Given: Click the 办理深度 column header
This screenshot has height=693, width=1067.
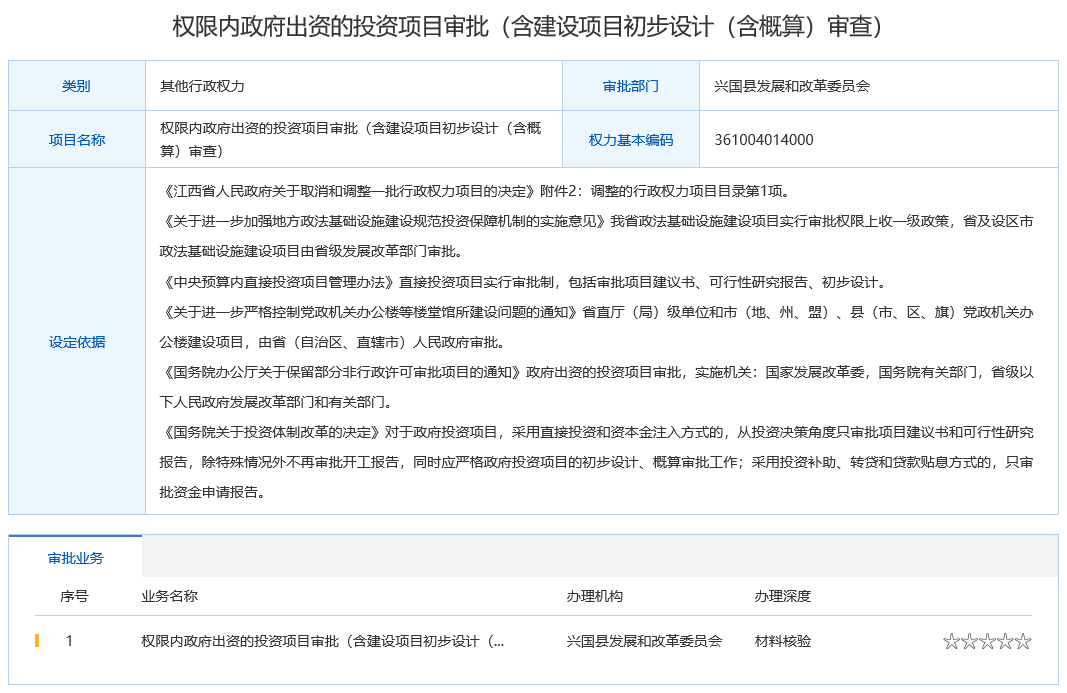Looking at the screenshot, I should (783, 596).
